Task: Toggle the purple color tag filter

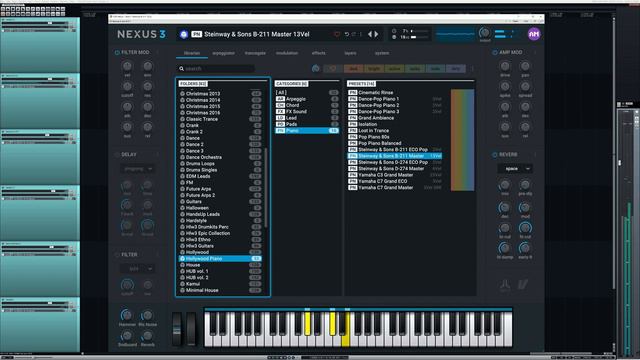Action: click(x=456, y=69)
